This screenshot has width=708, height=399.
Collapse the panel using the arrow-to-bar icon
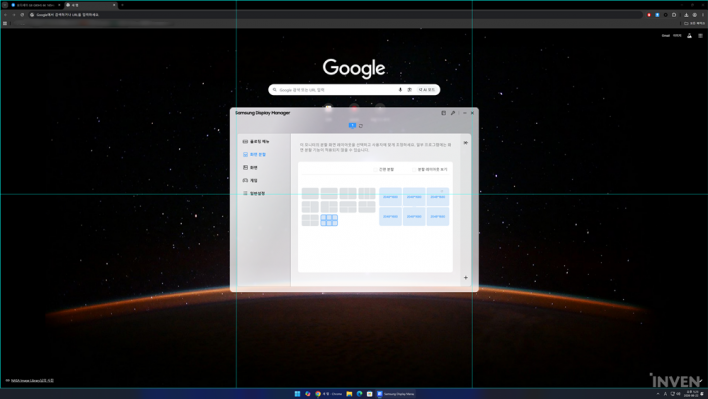(466, 143)
